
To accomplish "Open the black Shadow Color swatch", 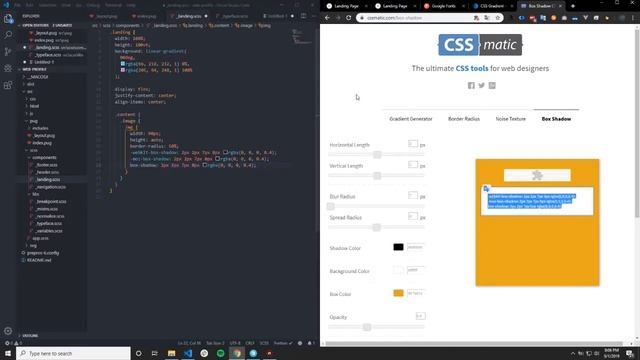I will 398,247.
